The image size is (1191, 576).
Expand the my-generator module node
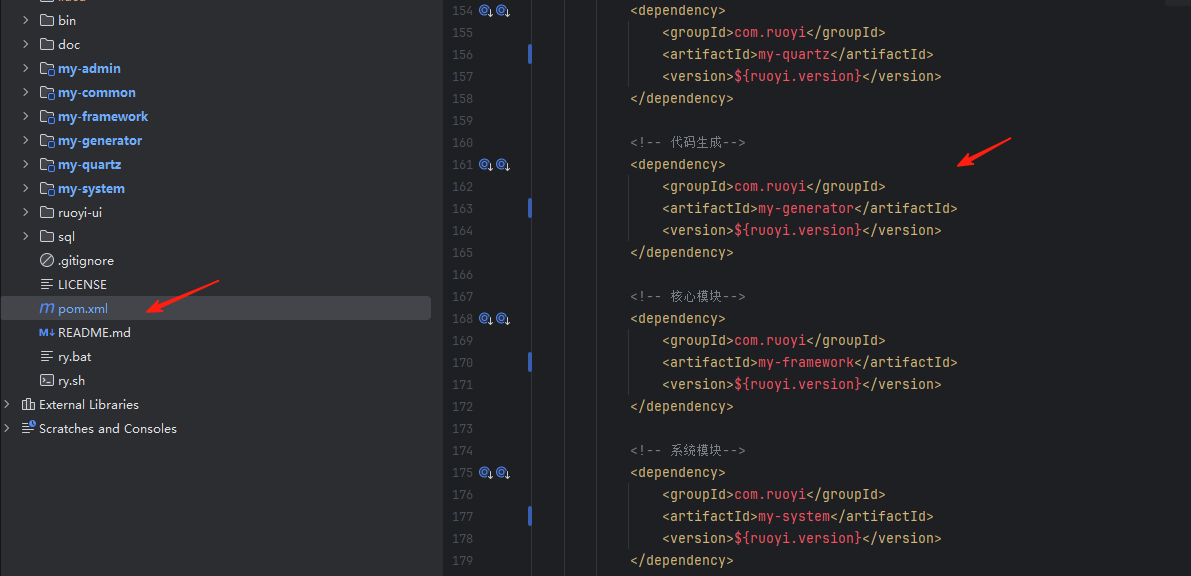coord(26,141)
